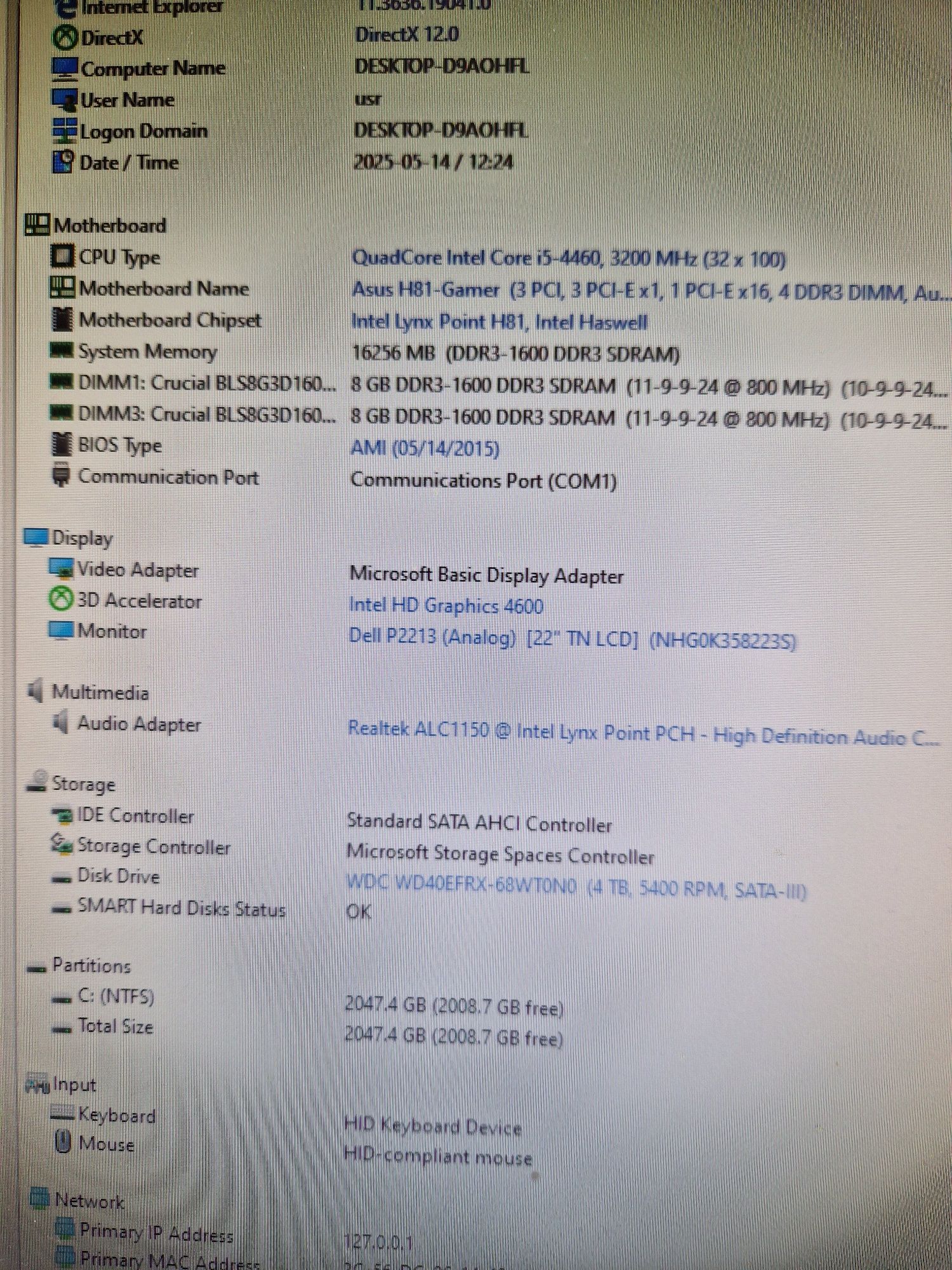952x1270 pixels.
Task: Click the Audio Adapter speaker icon
Action: (x=61, y=722)
